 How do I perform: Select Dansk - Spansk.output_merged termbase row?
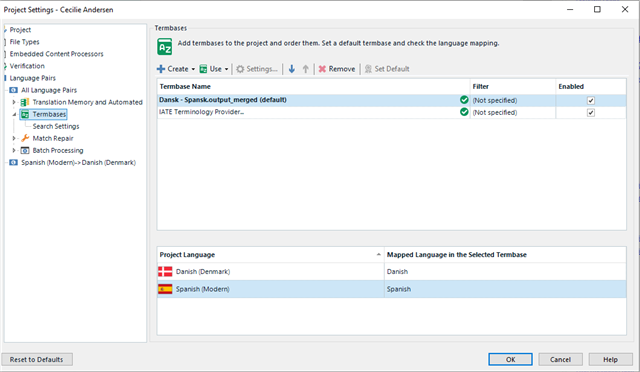tap(391, 100)
